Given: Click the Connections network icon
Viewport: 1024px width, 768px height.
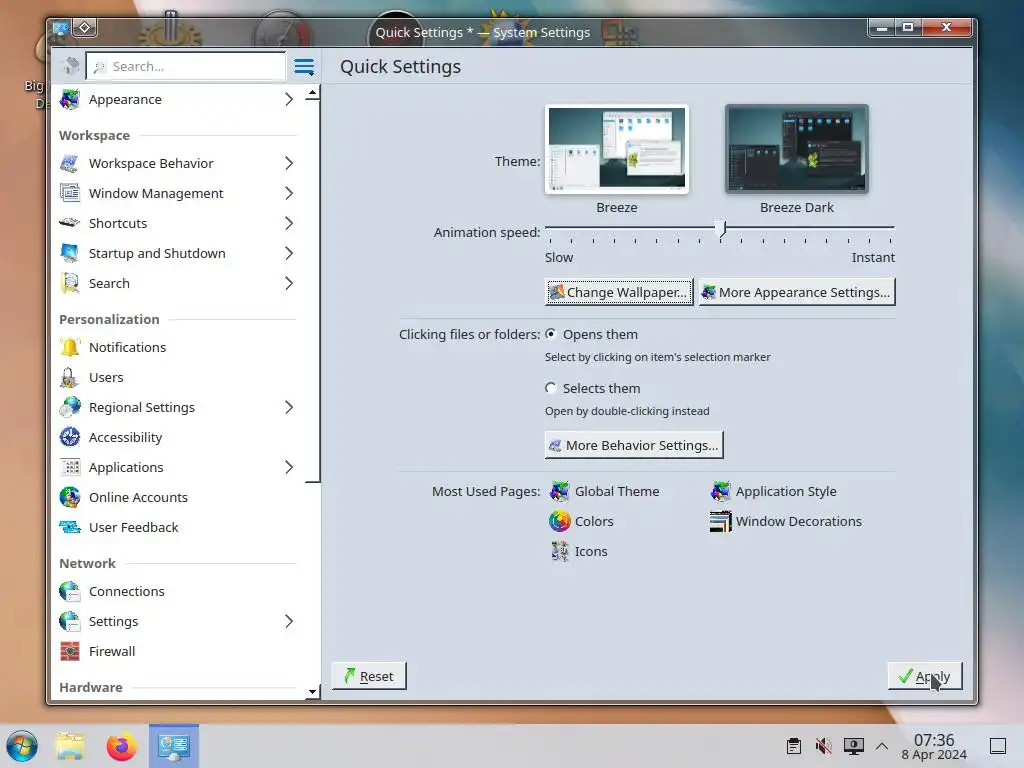Looking at the screenshot, I should pos(70,592).
